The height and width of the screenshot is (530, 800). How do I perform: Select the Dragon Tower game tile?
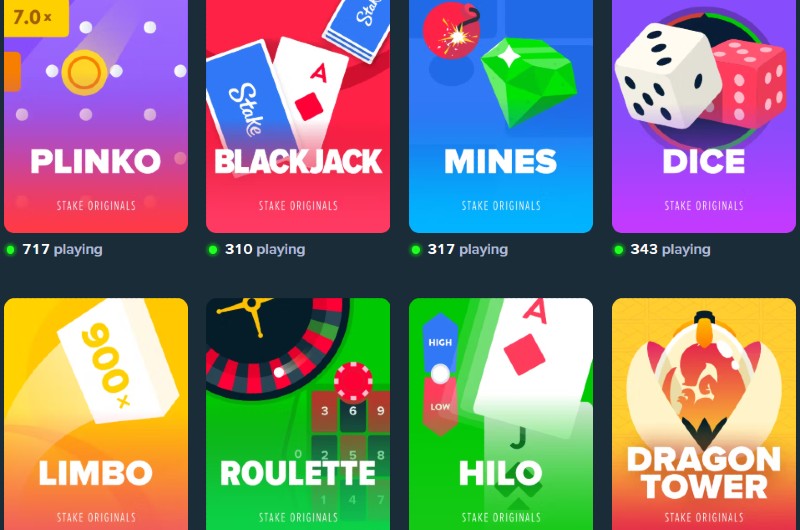[x=704, y=414]
